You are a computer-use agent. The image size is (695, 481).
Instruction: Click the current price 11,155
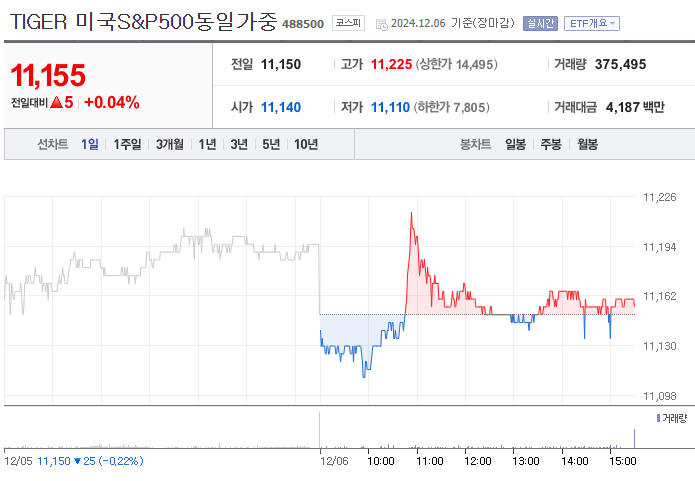[48, 75]
